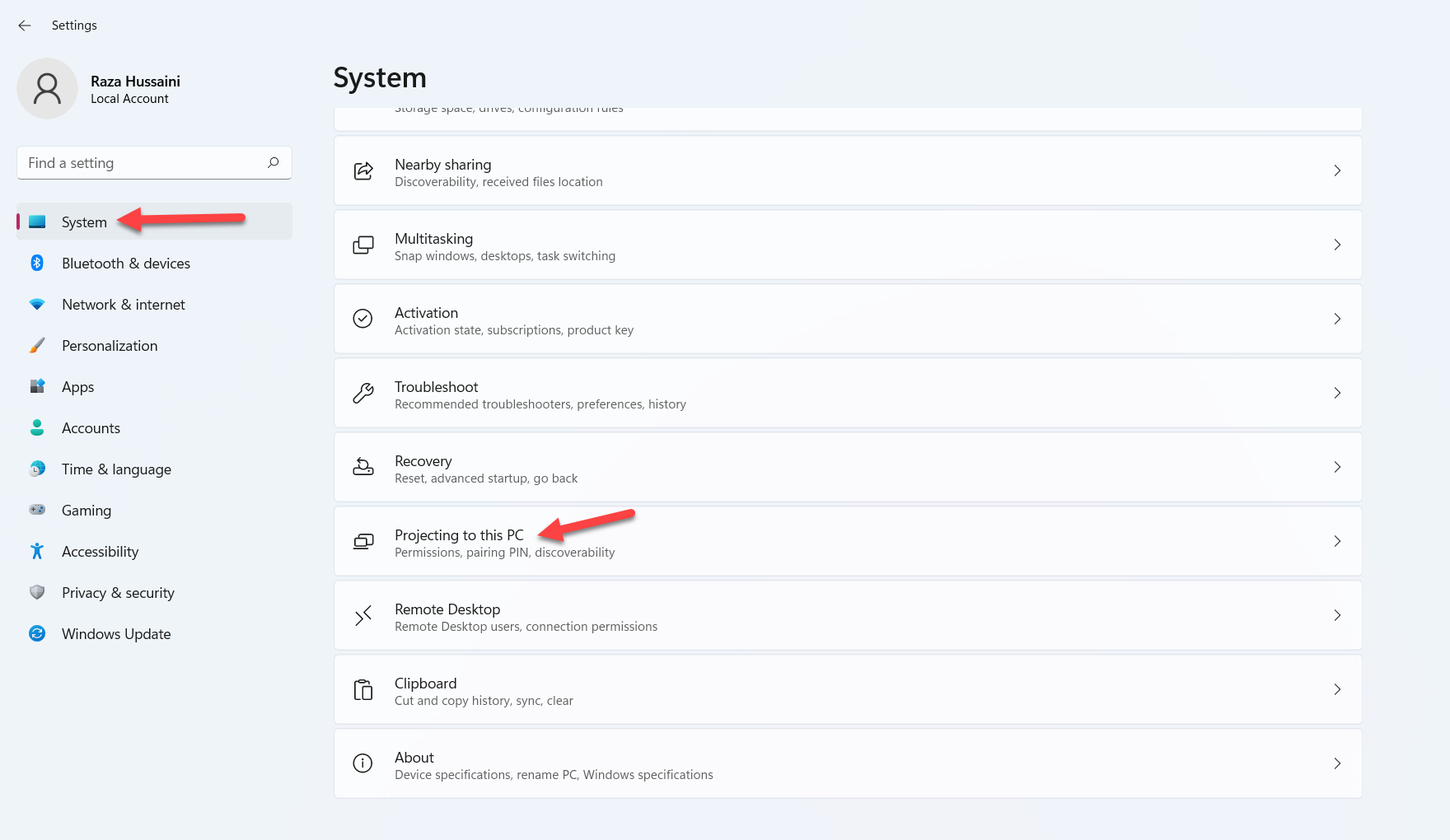This screenshot has height=840, width=1450.
Task: Go to Privacy & security category
Action: point(118,593)
